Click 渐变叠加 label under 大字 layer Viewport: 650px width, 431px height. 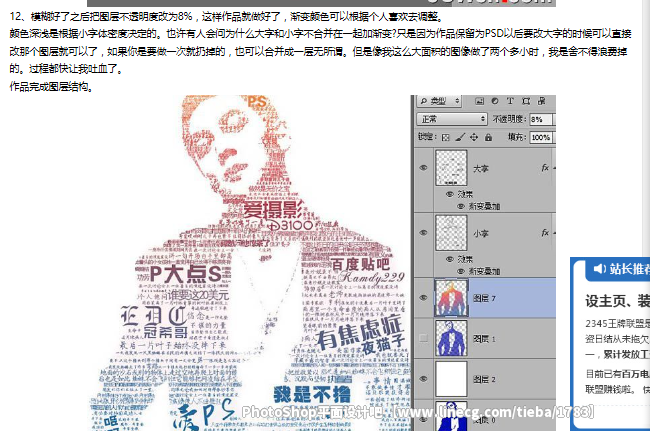pos(484,206)
